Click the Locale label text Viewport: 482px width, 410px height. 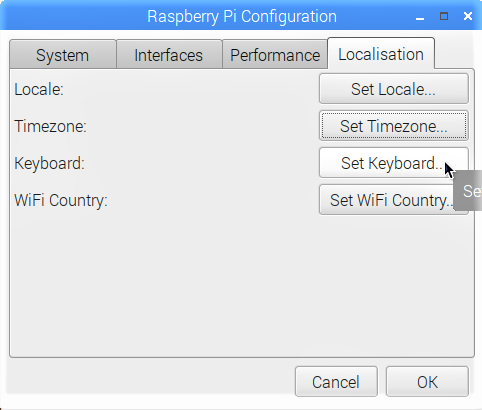(x=39, y=89)
